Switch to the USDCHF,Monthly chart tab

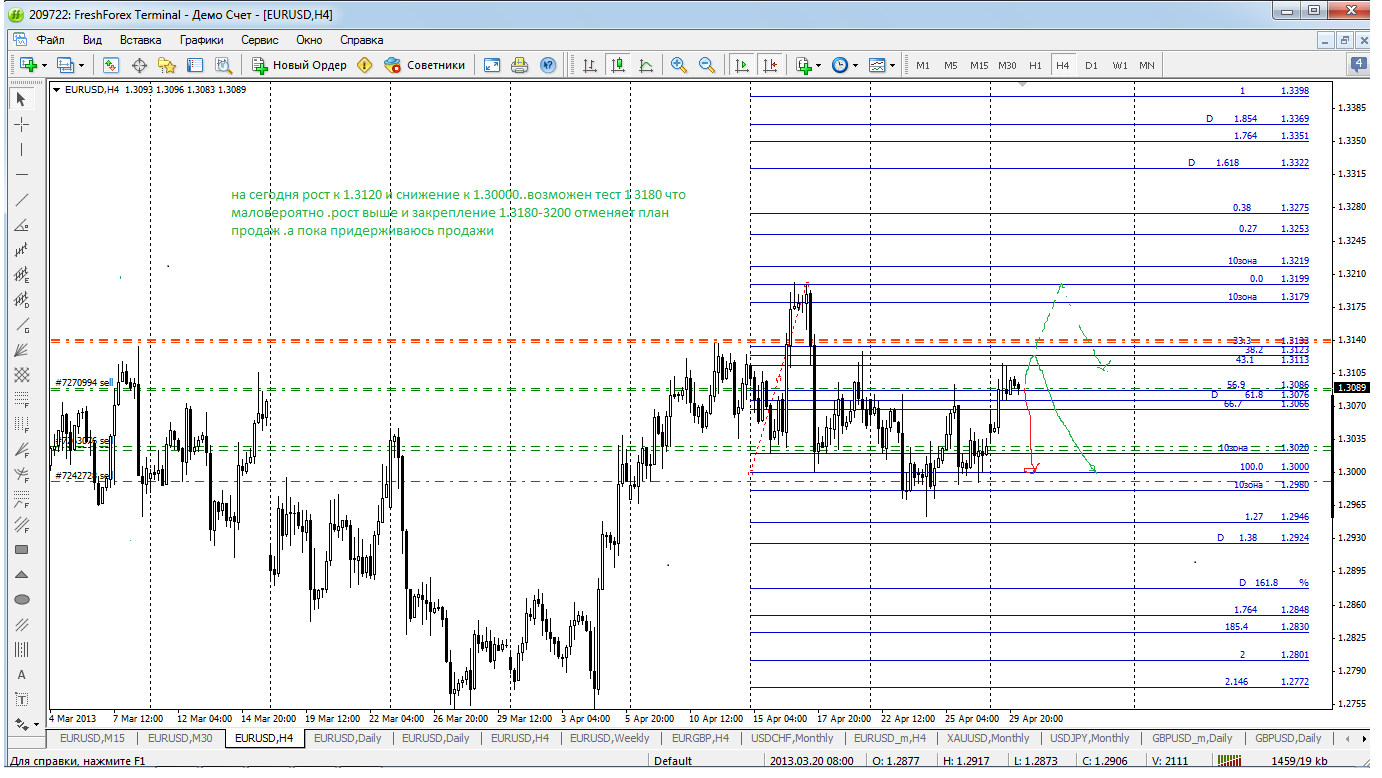click(x=792, y=738)
